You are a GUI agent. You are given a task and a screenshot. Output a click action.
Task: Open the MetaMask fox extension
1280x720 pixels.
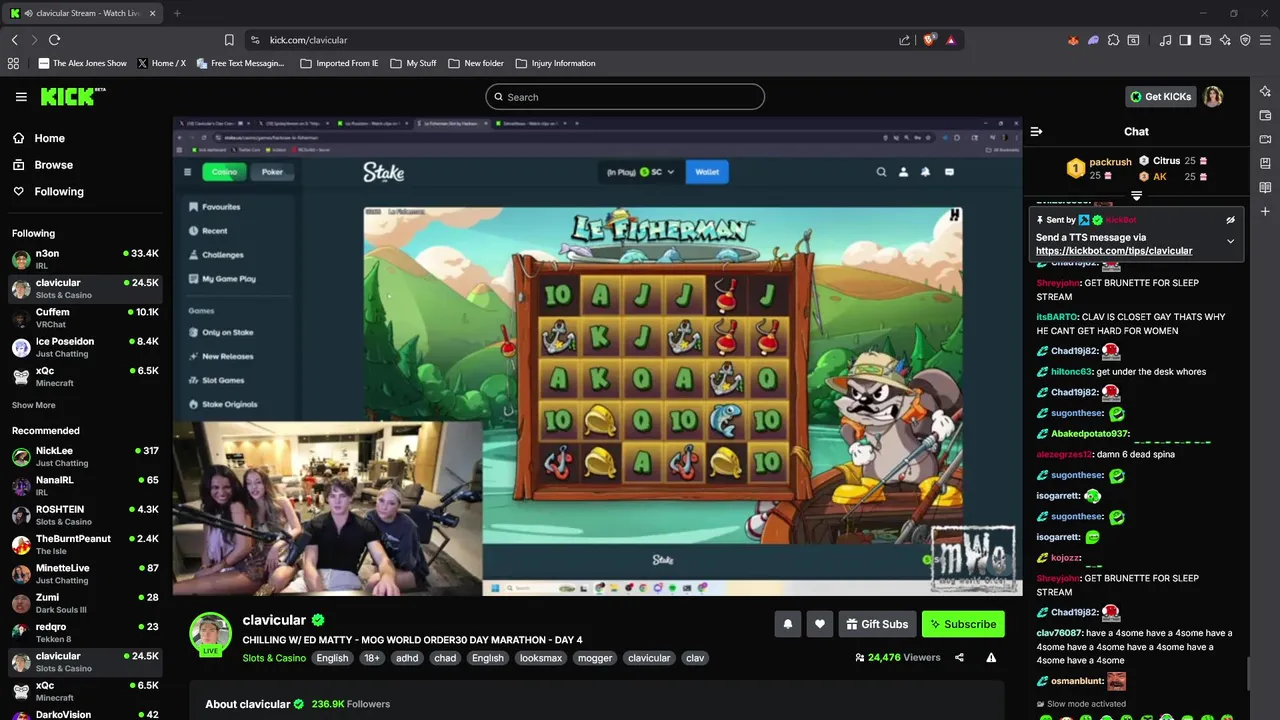1074,40
